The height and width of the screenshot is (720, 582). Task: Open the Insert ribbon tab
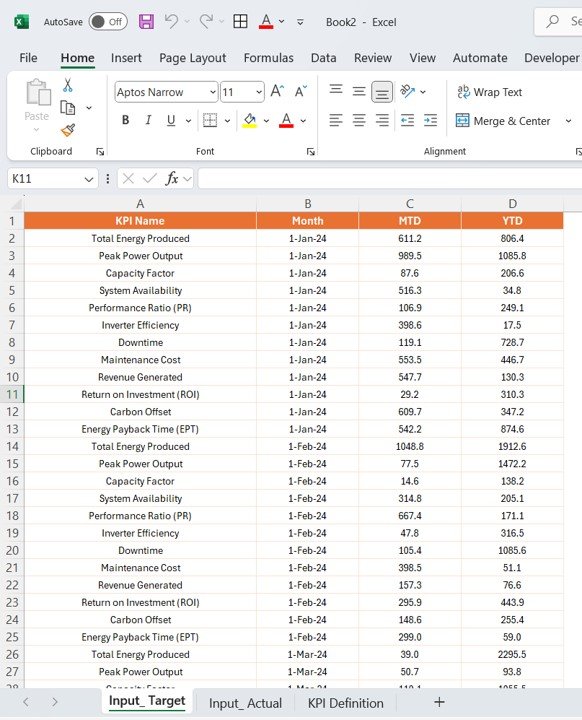click(126, 58)
